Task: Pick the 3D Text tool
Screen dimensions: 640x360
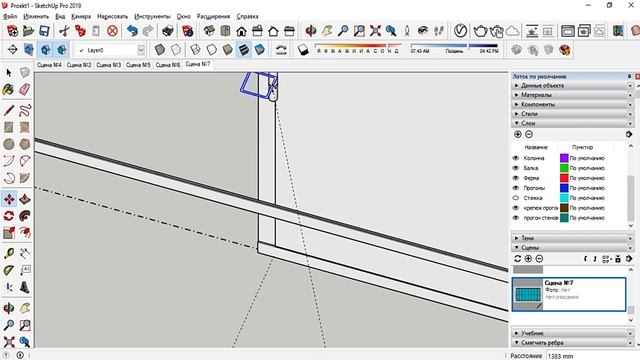Action: (24, 287)
